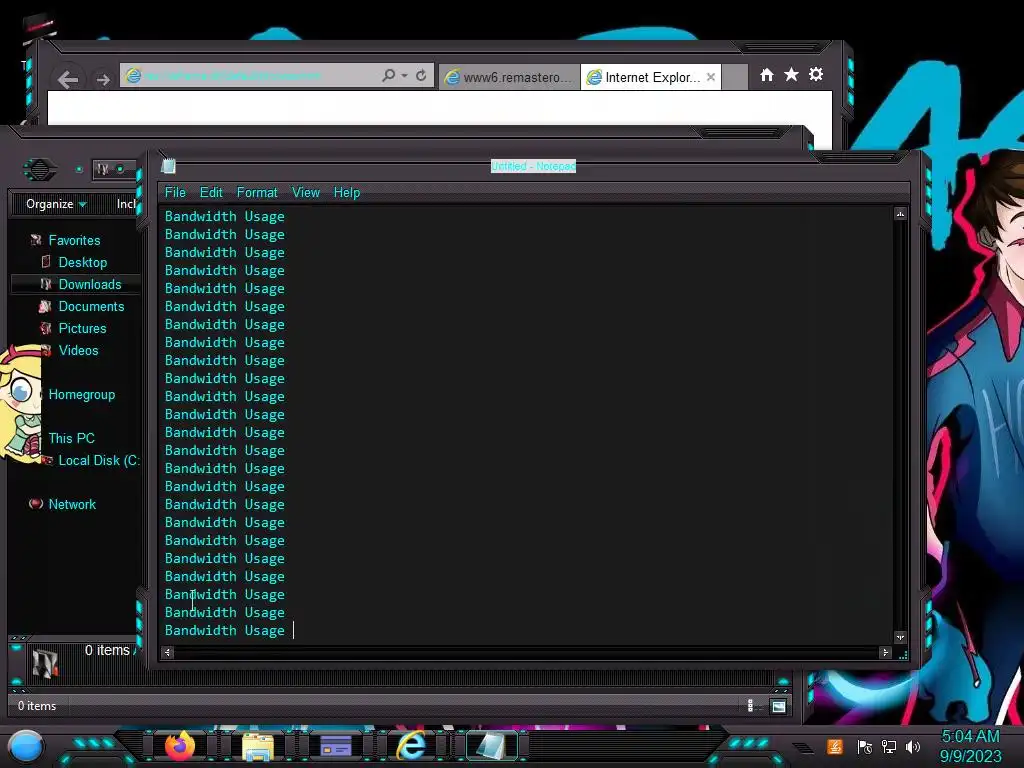Image resolution: width=1024 pixels, height=768 pixels.
Task: Select This PC in the Explorer sidebar
Action: 71,438
